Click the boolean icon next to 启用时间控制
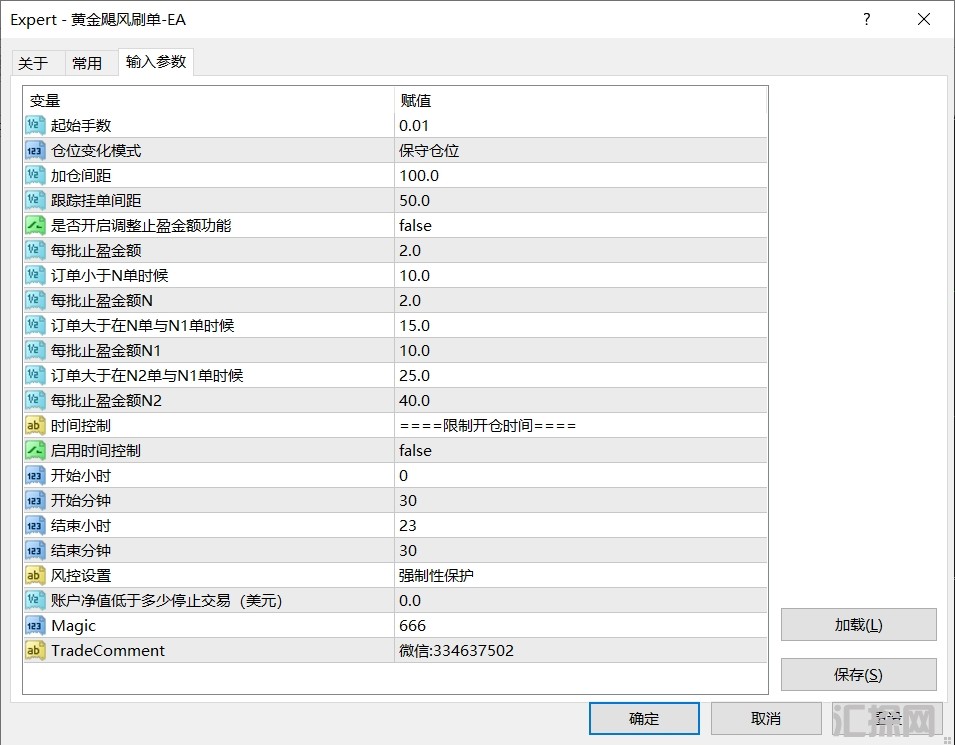 coord(35,450)
